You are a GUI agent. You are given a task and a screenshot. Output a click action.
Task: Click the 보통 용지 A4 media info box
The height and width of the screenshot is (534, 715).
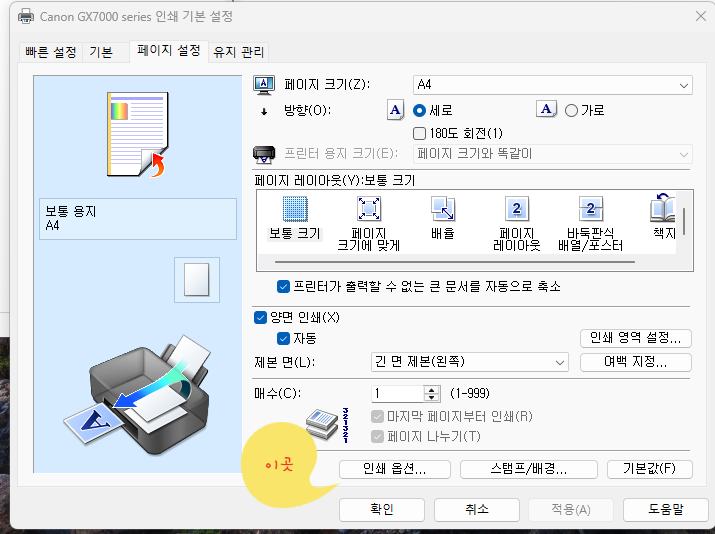click(138, 219)
